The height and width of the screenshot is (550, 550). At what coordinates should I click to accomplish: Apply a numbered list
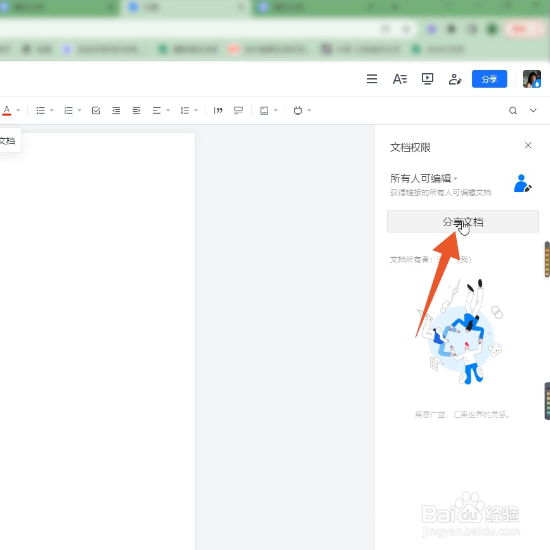tap(68, 110)
